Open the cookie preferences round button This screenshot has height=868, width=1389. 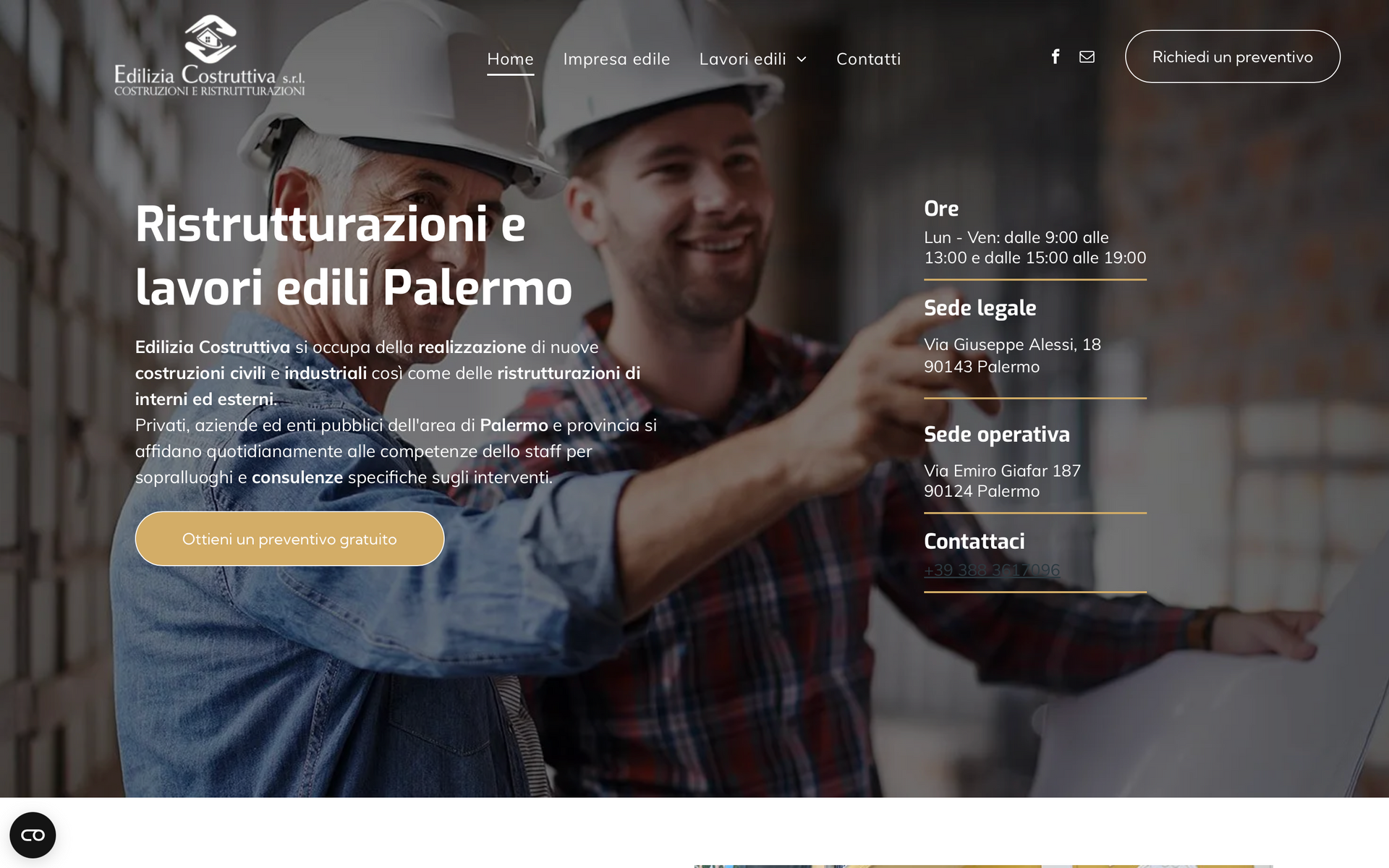(33, 835)
